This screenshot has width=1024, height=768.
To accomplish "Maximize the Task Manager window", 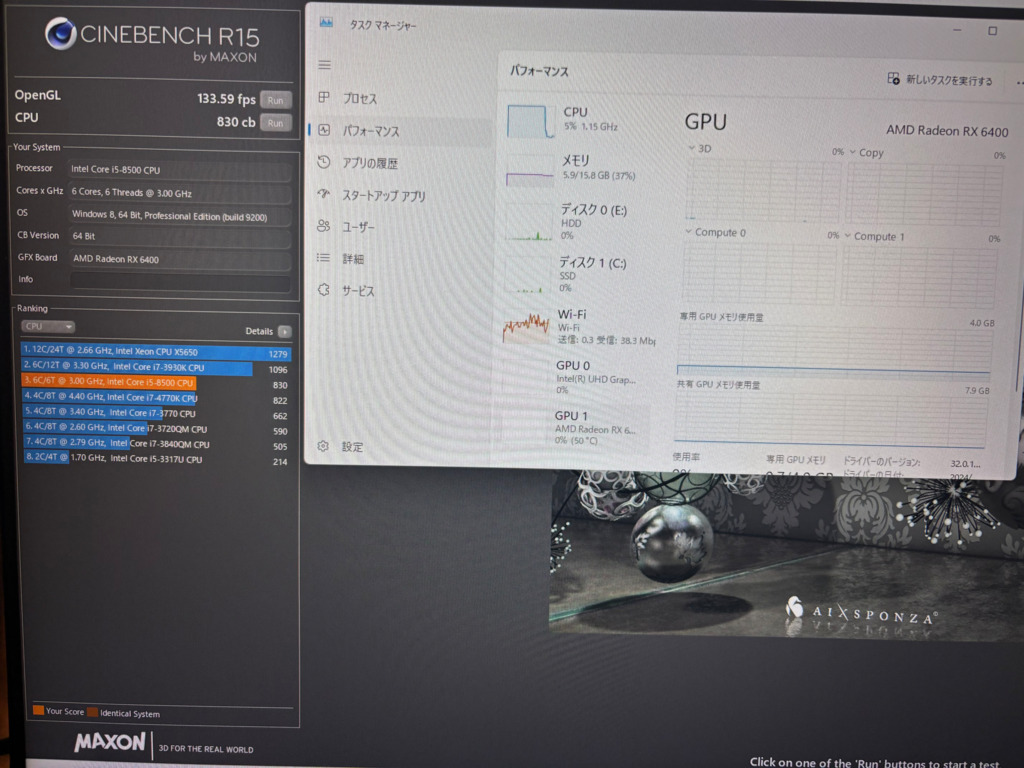I will (x=993, y=31).
